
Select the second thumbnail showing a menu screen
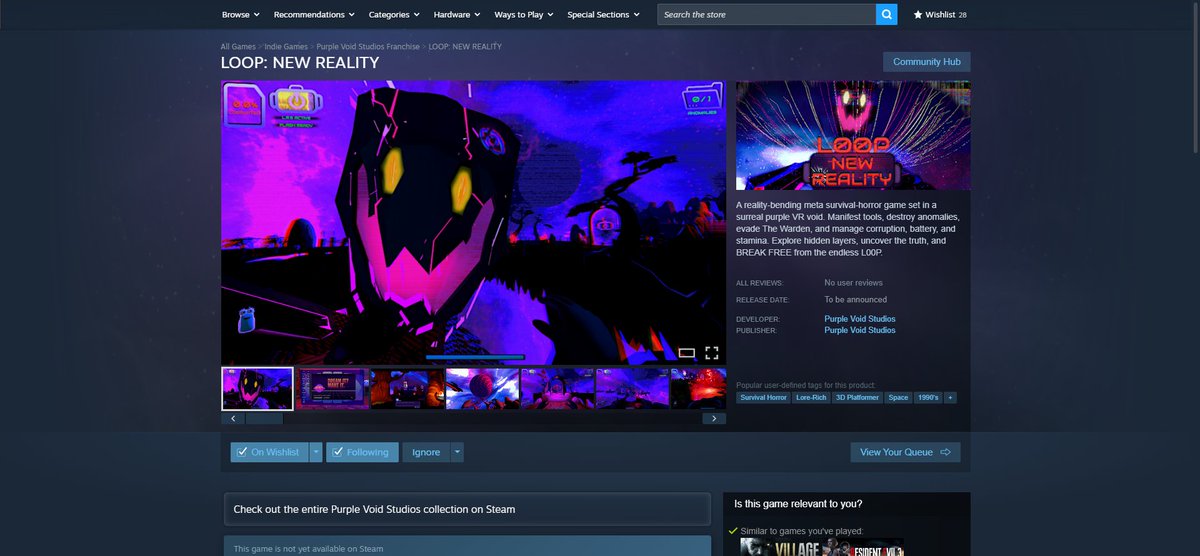[x=332, y=389]
